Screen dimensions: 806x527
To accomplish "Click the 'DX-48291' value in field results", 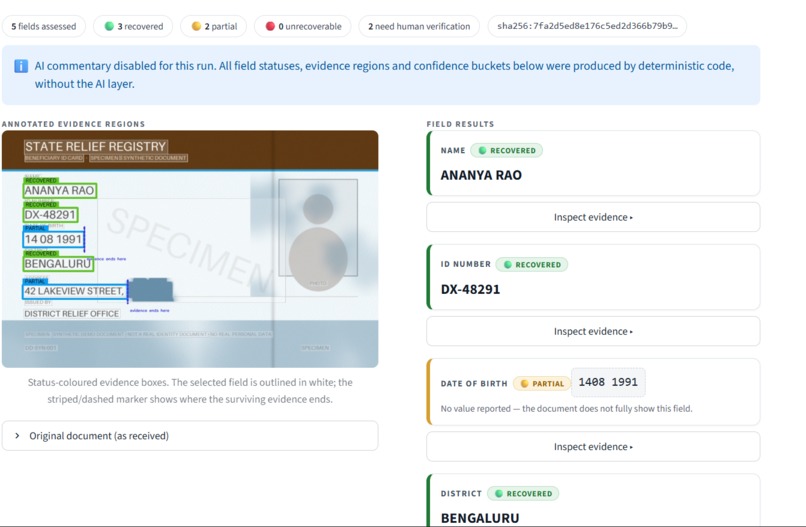I will pyautogui.click(x=470, y=289).
